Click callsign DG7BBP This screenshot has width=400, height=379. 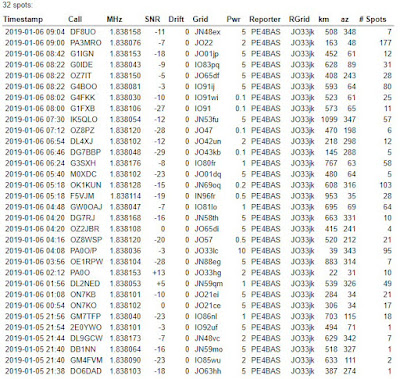click(85, 152)
